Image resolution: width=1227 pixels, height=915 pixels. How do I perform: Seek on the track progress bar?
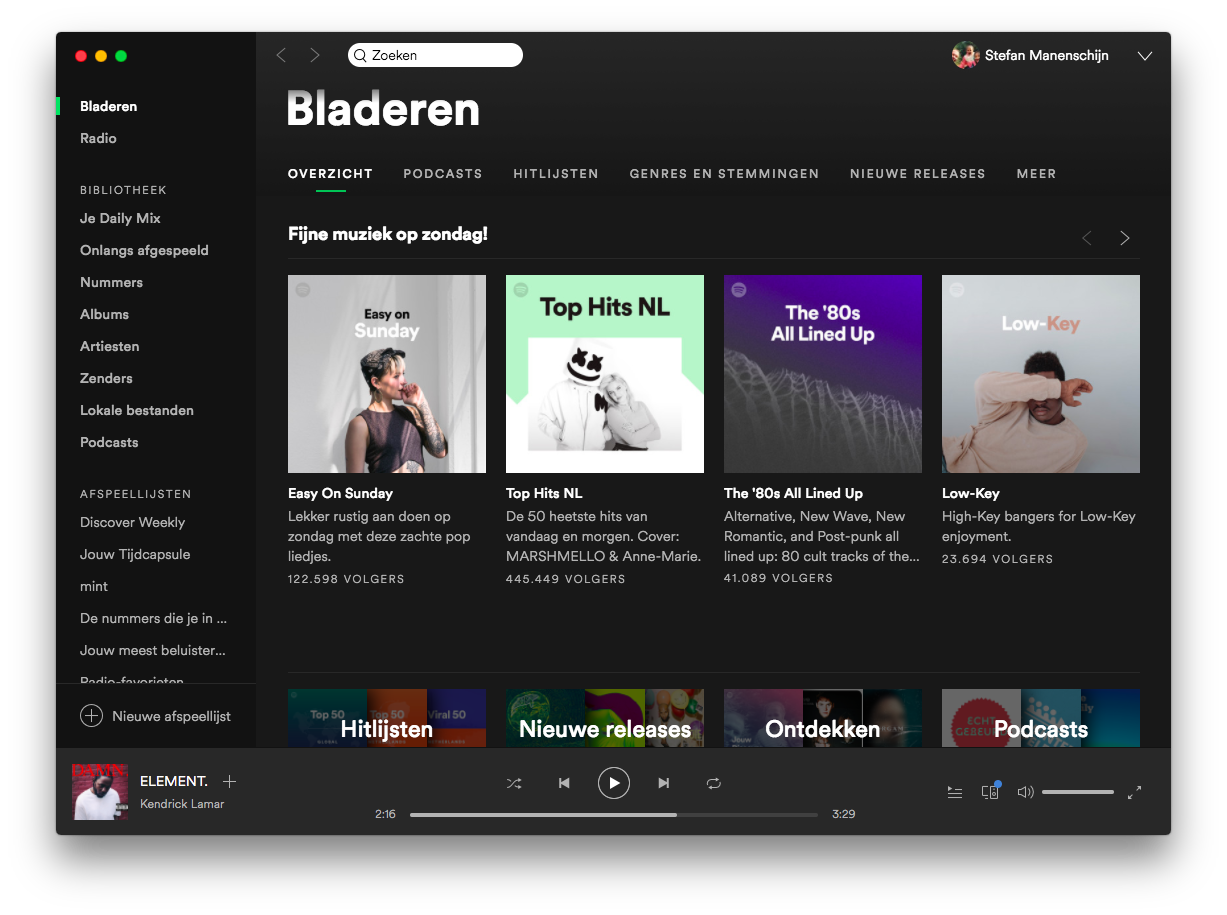point(614,814)
